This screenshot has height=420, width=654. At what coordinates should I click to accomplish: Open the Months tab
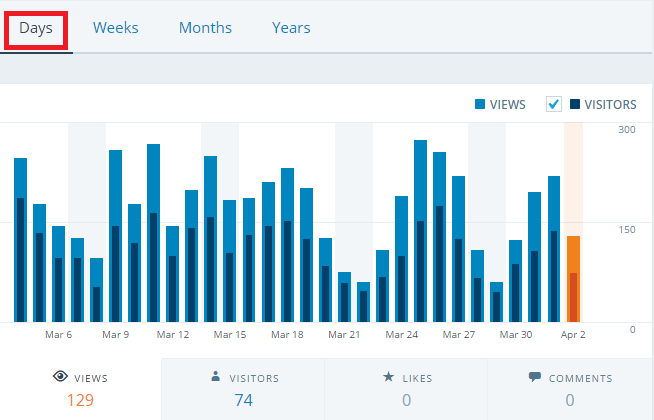pyautogui.click(x=205, y=28)
